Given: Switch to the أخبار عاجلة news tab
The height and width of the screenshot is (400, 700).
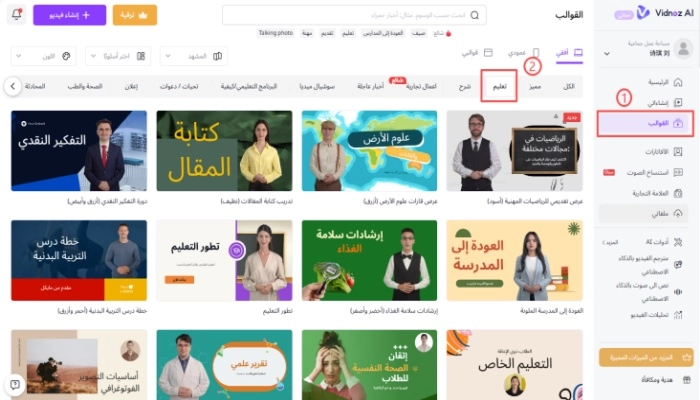Looking at the screenshot, I should point(370,86).
